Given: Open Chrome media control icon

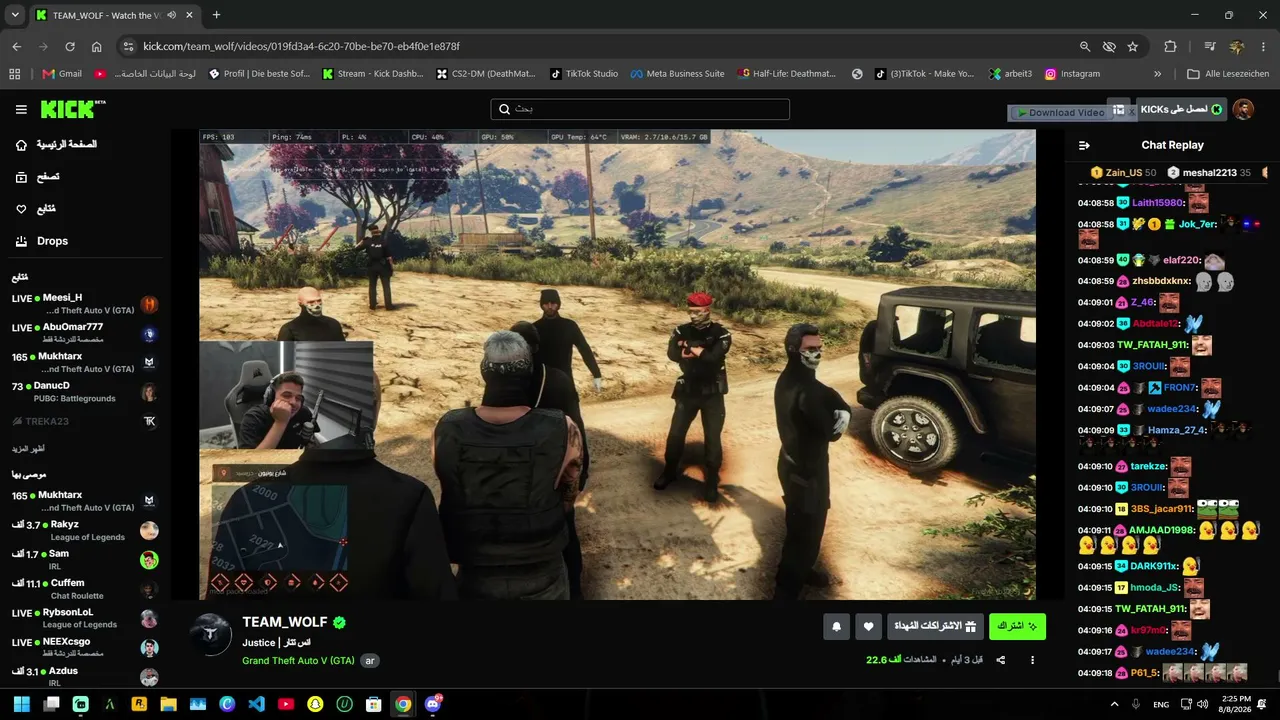Looking at the screenshot, I should point(1210,46).
